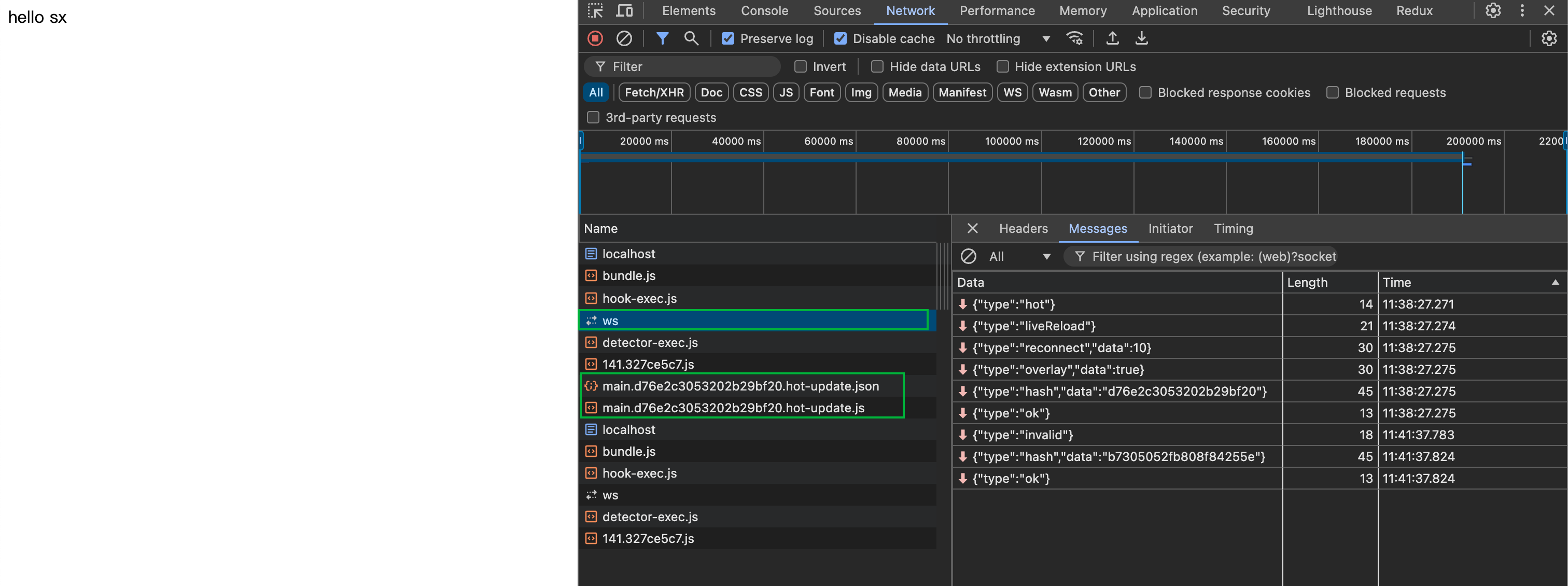The width and height of the screenshot is (1568, 586).
Task: Enable Blocked response cookies checkbox
Action: [x=1145, y=92]
